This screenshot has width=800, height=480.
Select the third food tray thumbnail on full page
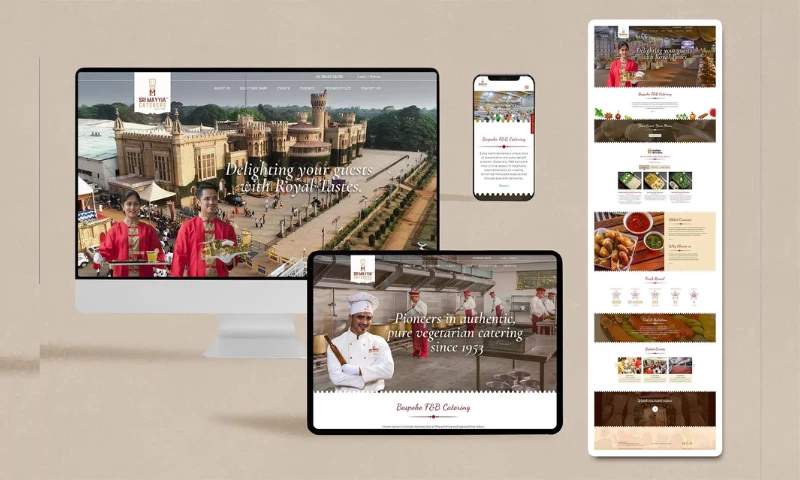tap(680, 181)
